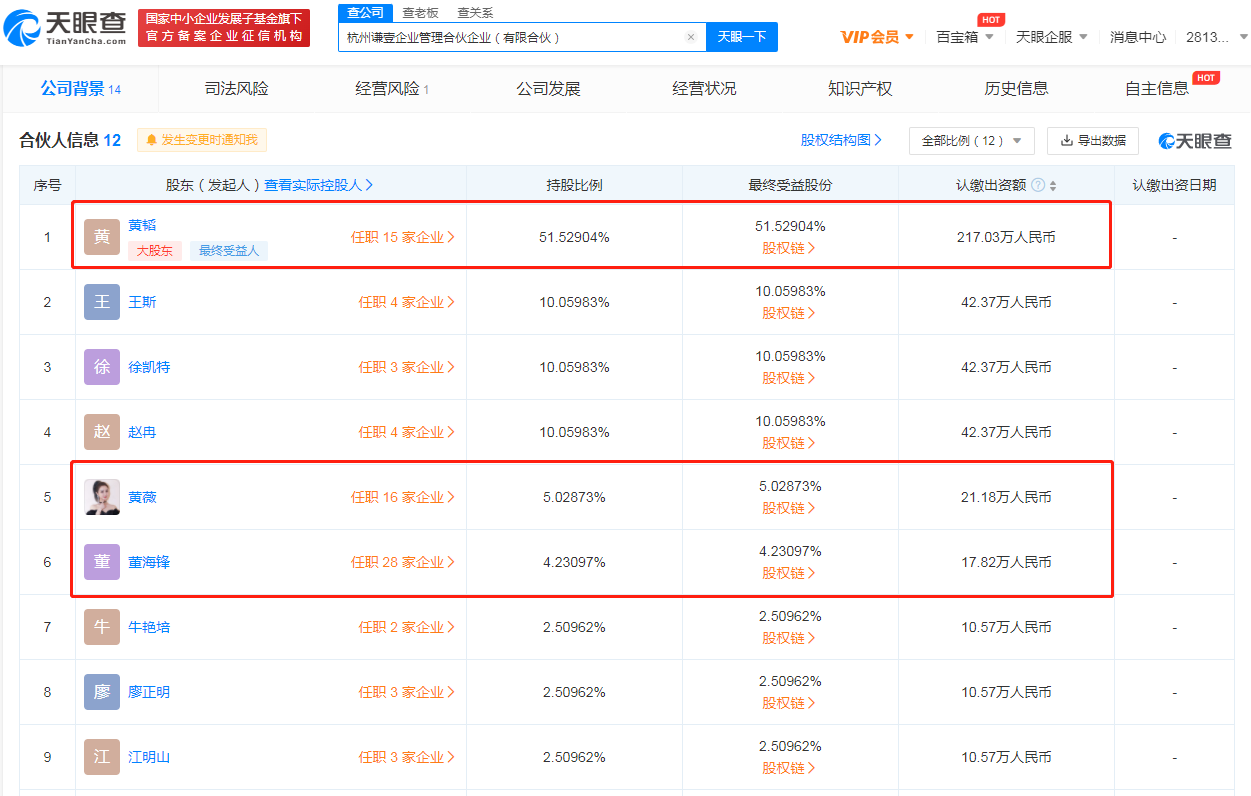Open 王斯's avatar tile
The width and height of the screenshot is (1251, 796).
[102, 302]
